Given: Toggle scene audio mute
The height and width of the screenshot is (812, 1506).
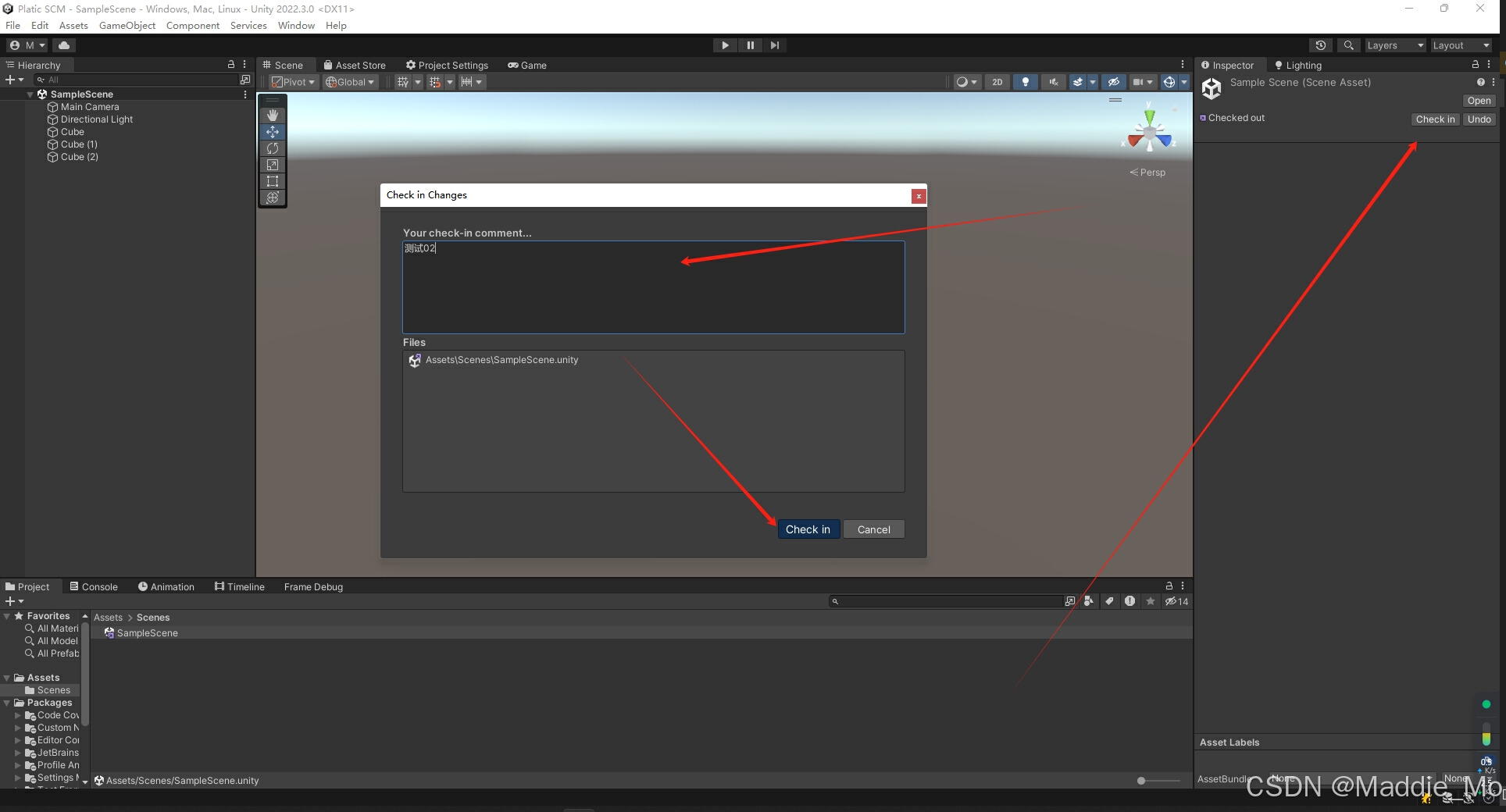Looking at the screenshot, I should tap(1054, 82).
